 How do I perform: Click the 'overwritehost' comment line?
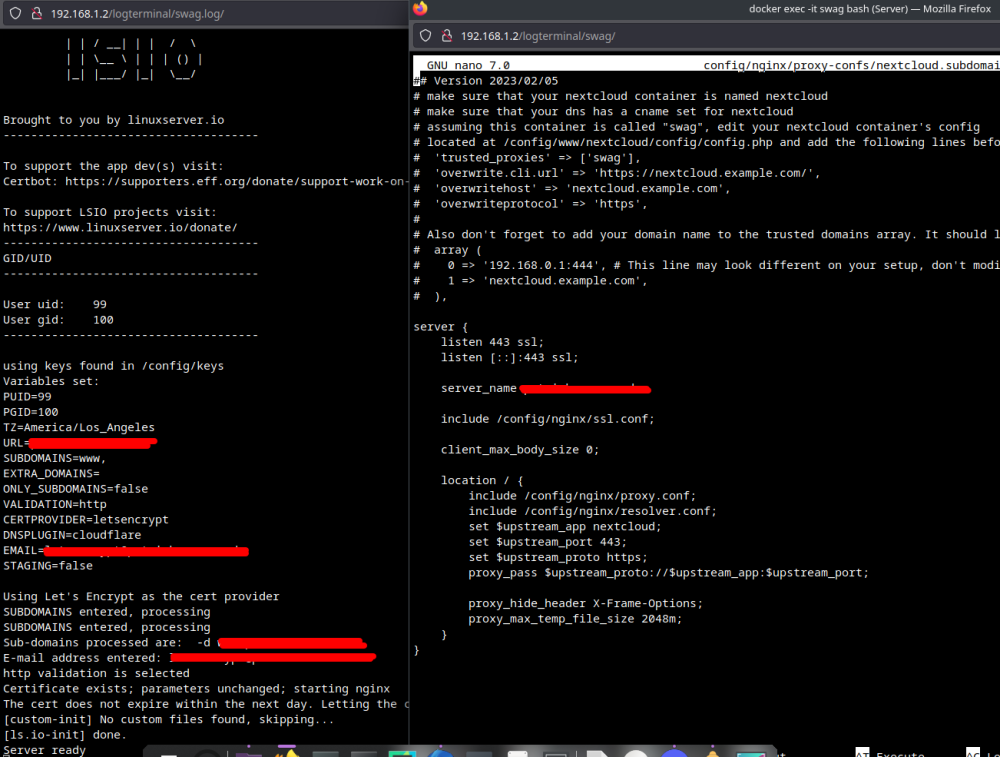572,188
